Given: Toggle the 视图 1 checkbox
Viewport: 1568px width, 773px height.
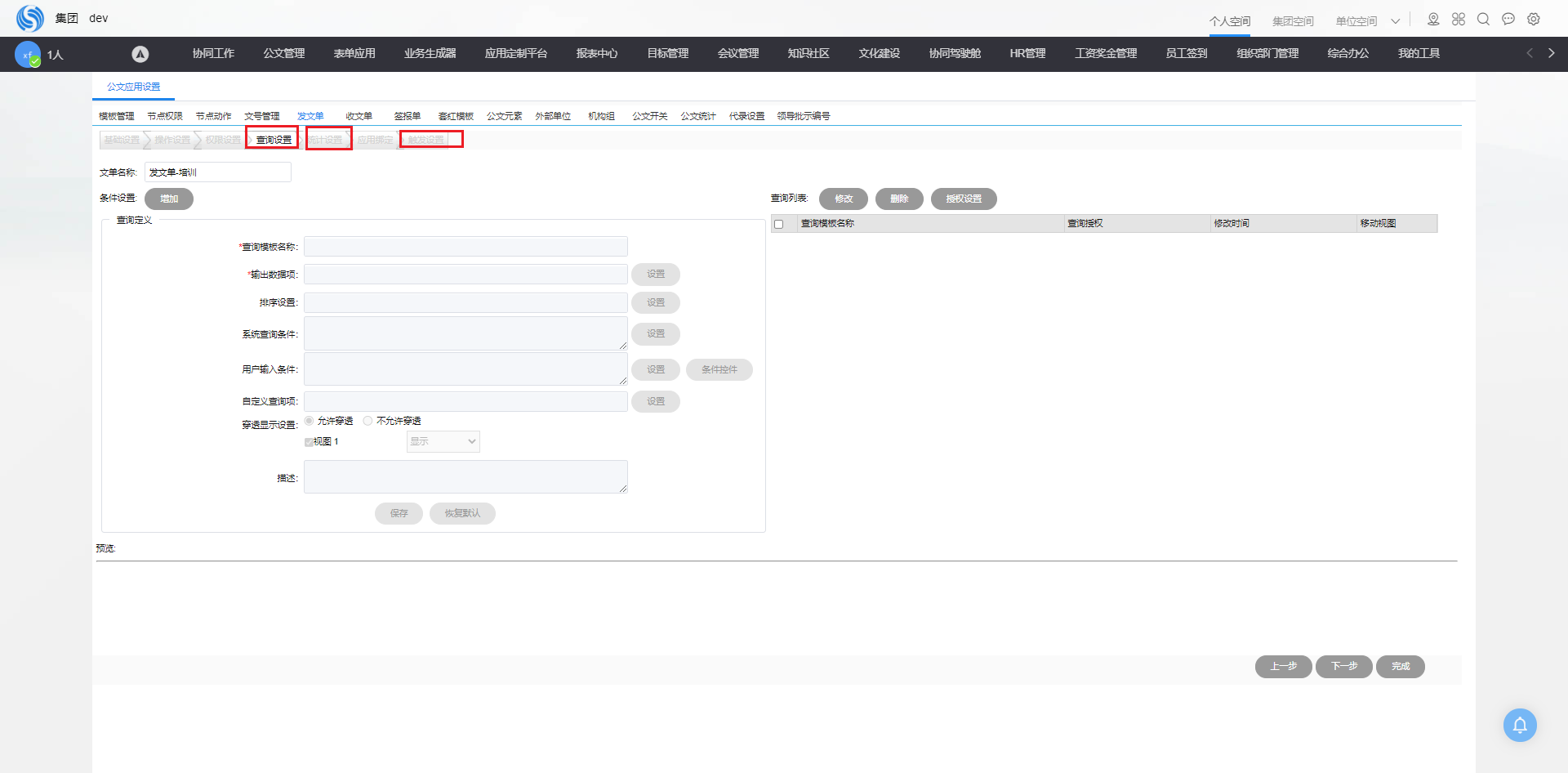Looking at the screenshot, I should (x=309, y=442).
